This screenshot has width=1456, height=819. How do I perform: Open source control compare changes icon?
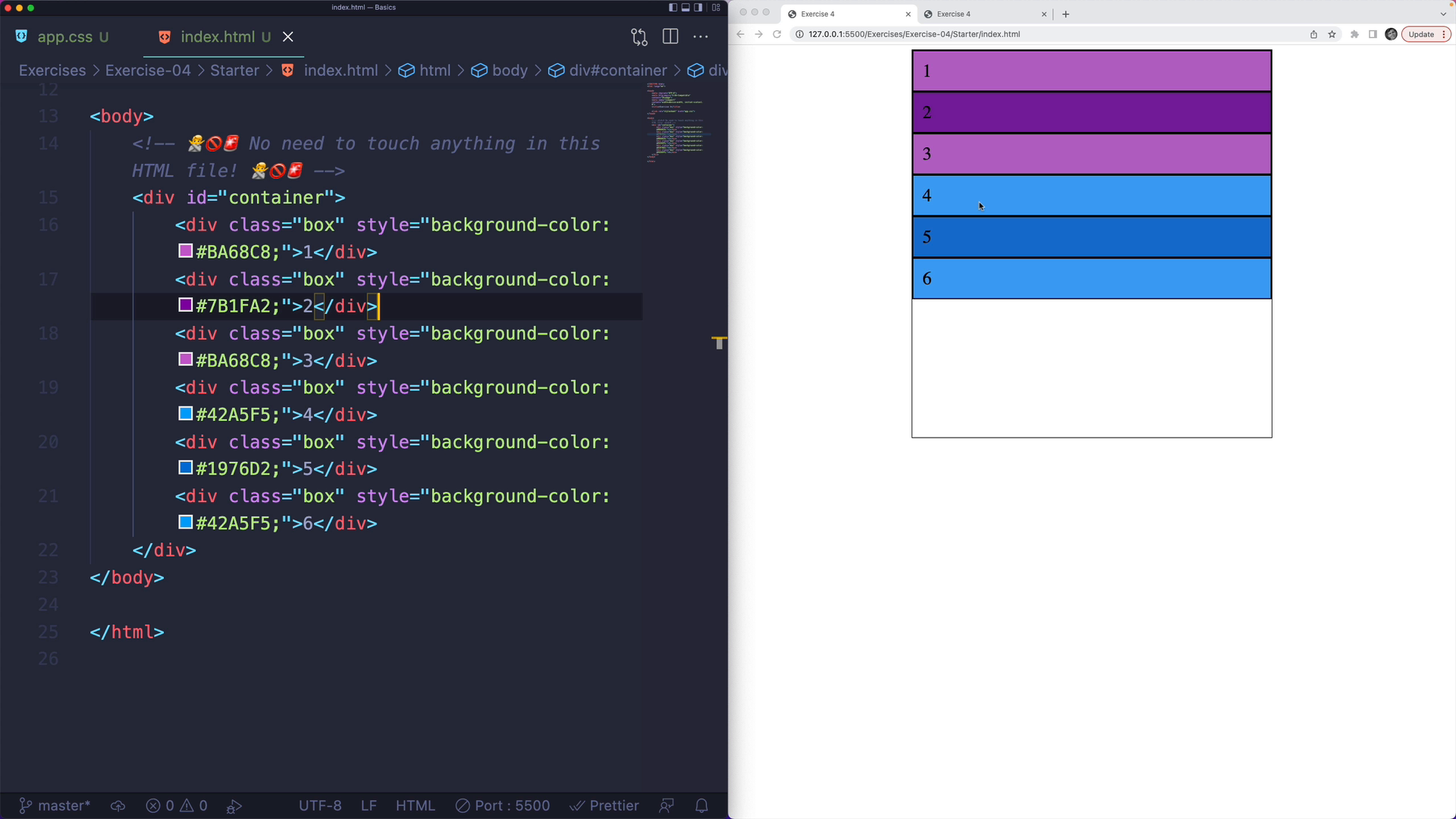point(639,36)
